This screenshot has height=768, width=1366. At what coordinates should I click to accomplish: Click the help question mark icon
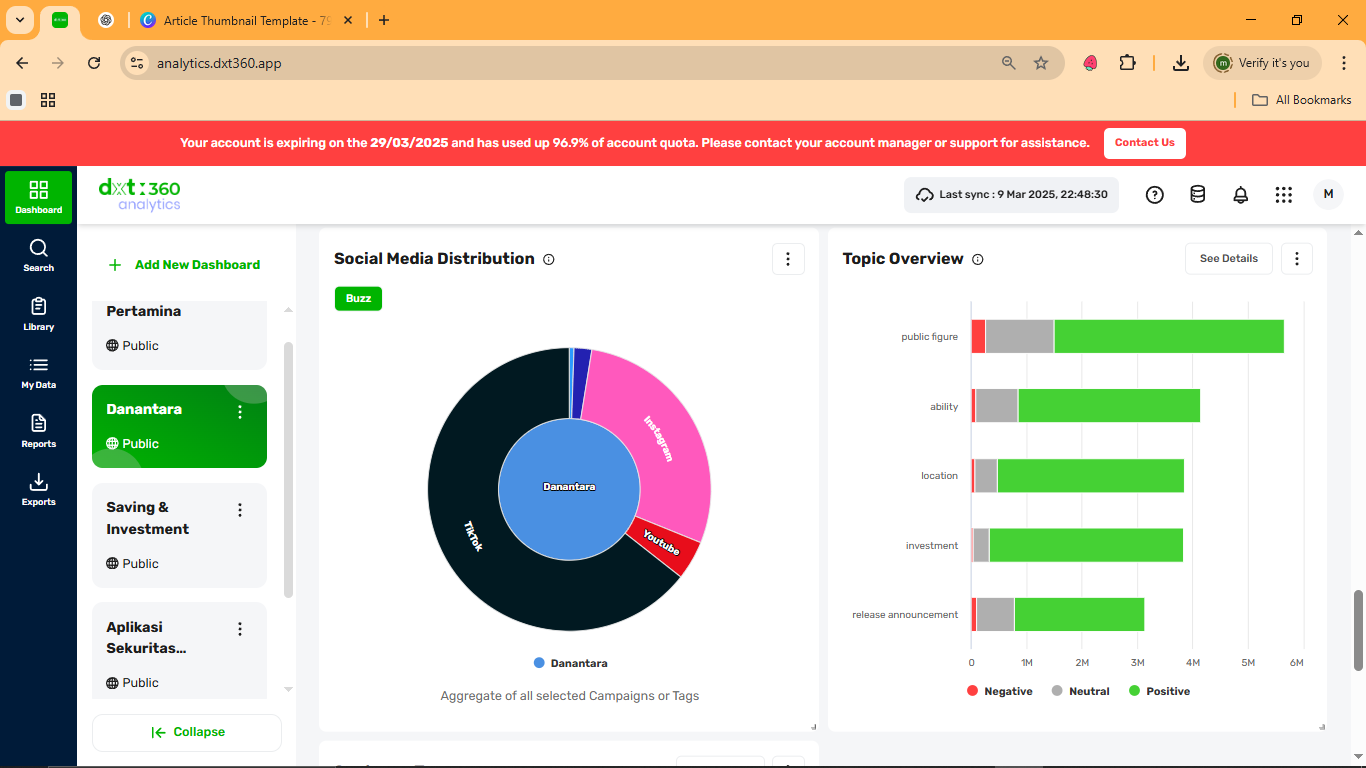[1154, 195]
